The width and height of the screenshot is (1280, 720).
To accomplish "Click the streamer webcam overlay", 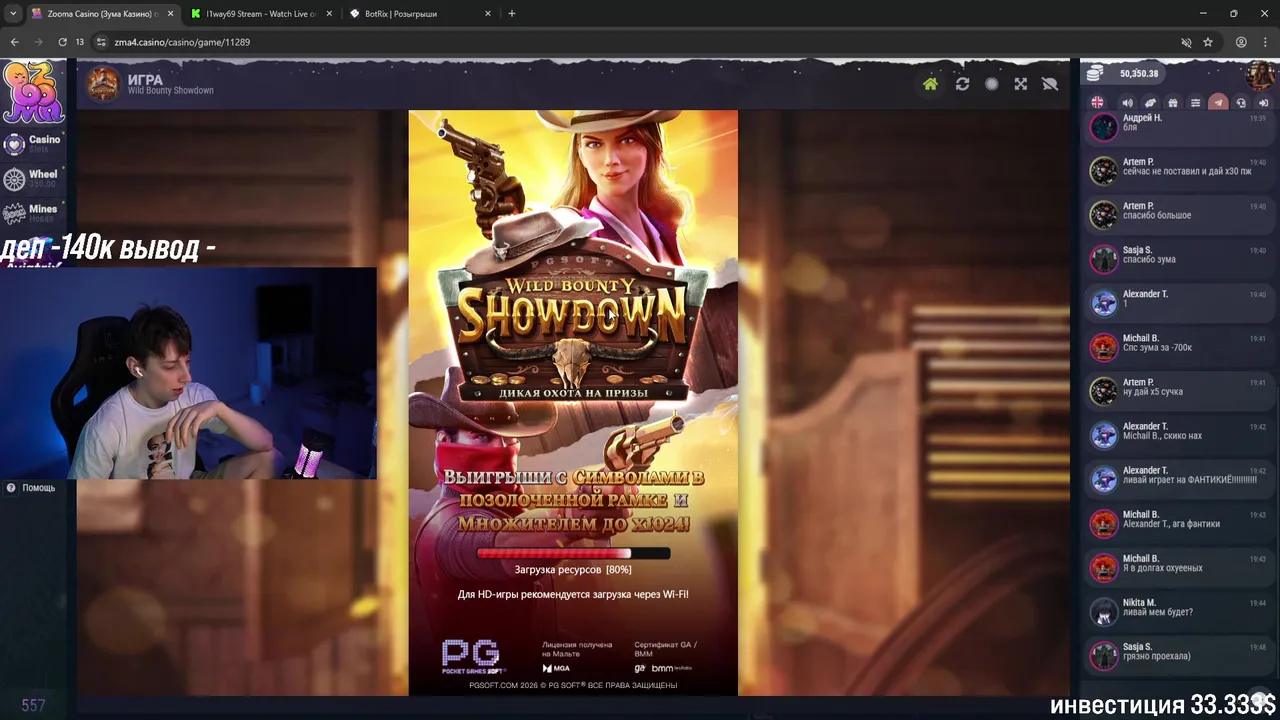I will pos(188,373).
